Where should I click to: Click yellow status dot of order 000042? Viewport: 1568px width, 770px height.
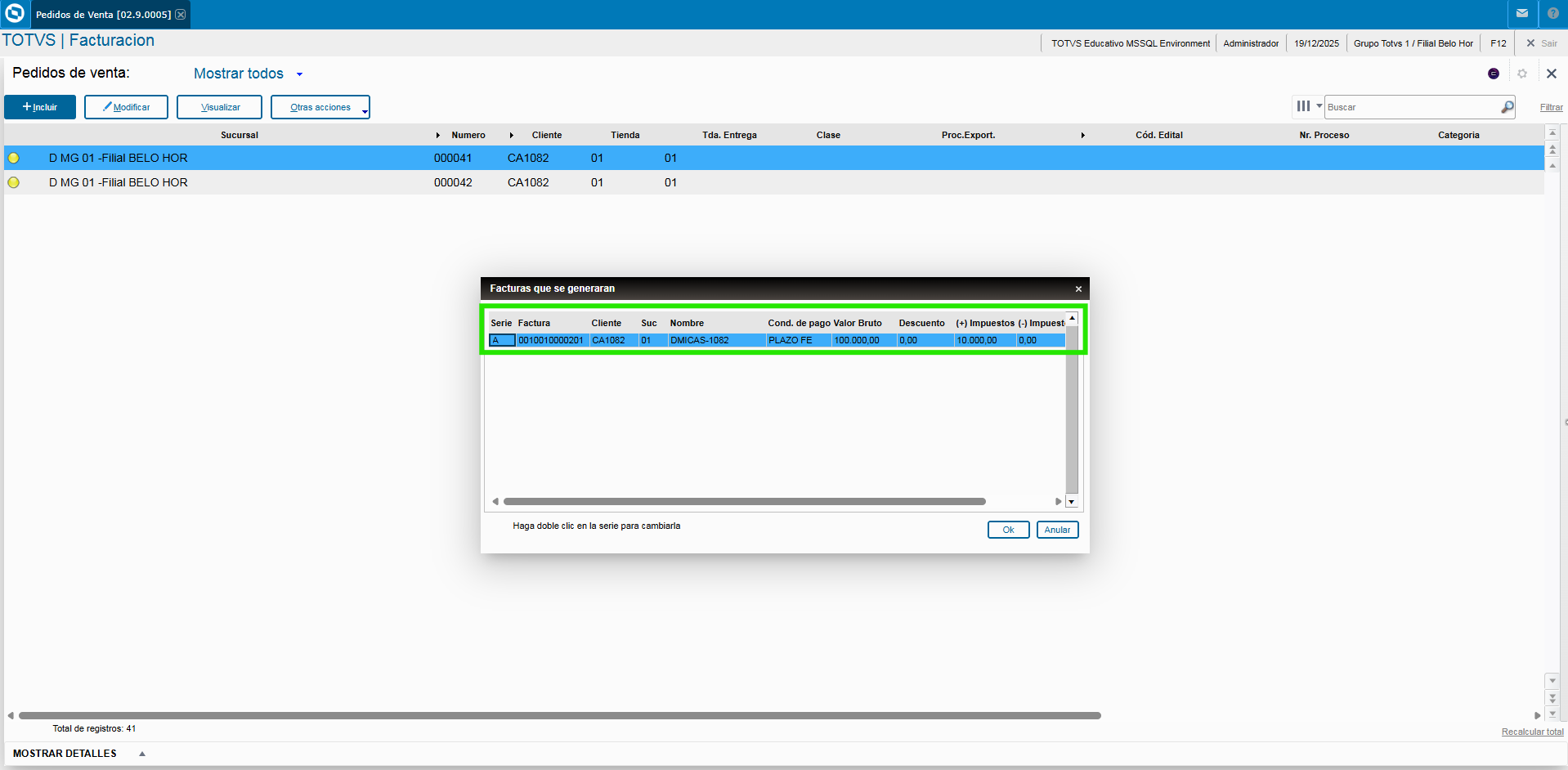[14, 182]
